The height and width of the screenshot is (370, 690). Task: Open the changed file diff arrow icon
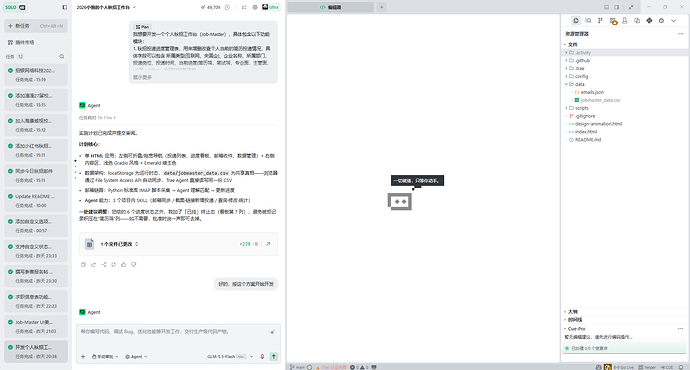click(x=268, y=244)
